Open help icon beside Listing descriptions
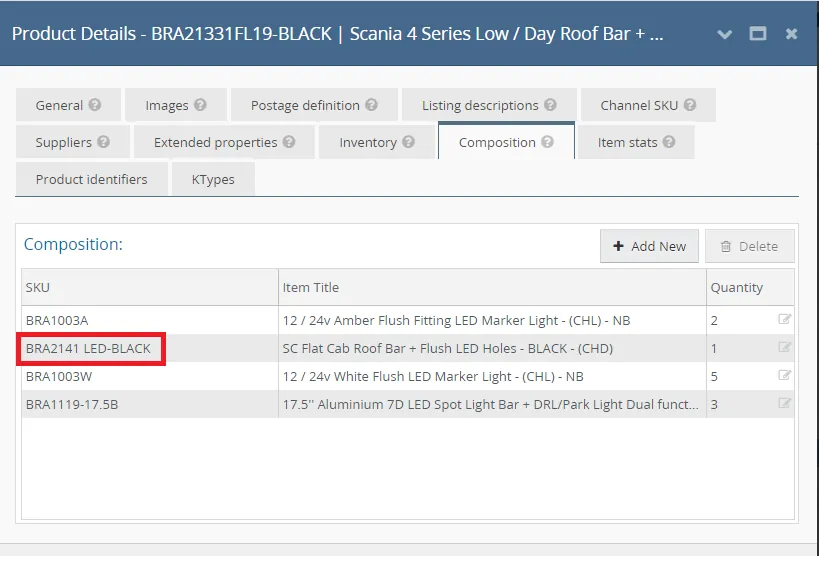Viewport: 819px width, 577px height. tap(550, 105)
